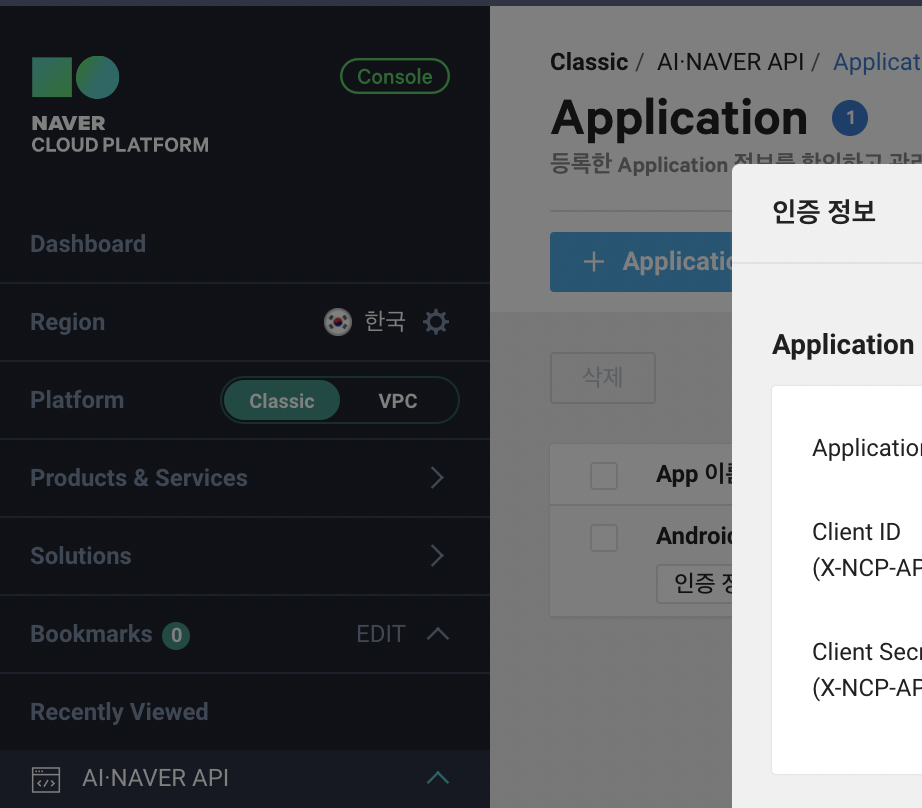Click the Naver Cloud Platform logo
This screenshot has height=808, width=922.
(x=120, y=105)
